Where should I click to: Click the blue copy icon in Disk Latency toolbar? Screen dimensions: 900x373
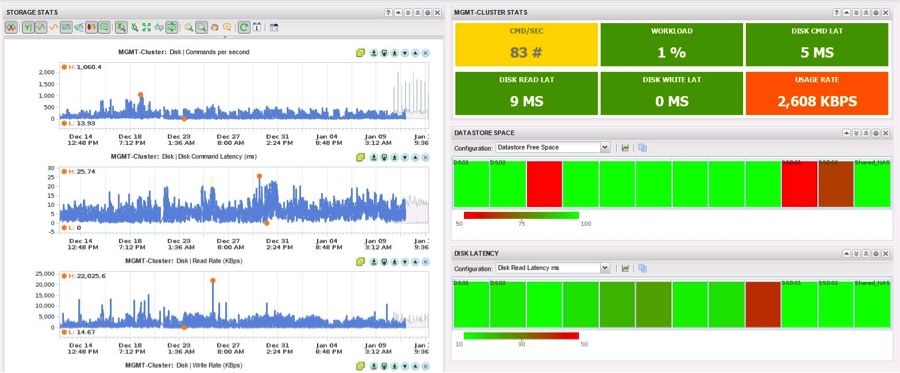tap(642, 268)
